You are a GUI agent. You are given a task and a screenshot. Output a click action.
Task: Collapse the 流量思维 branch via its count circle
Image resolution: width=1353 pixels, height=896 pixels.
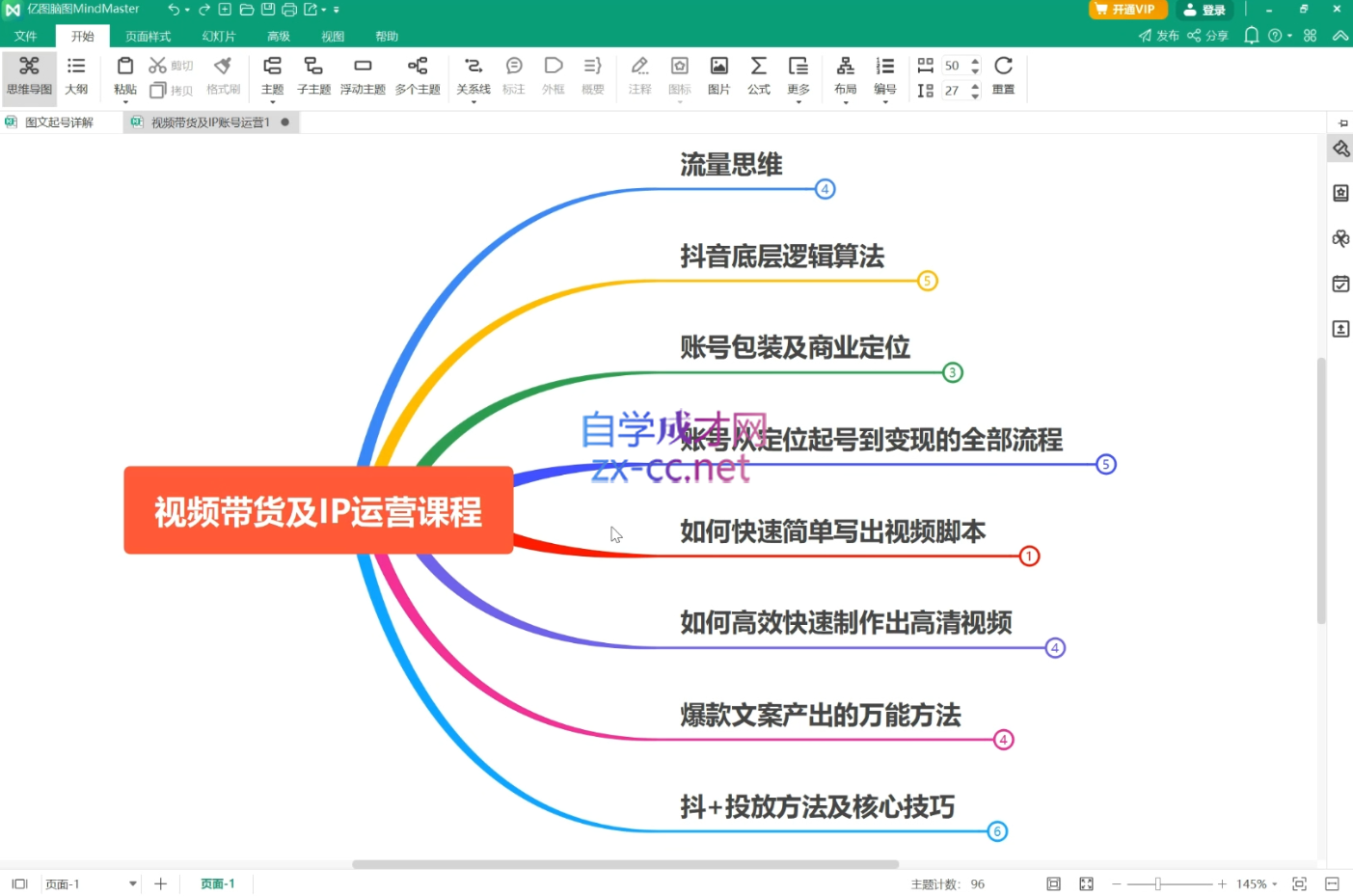coord(825,189)
